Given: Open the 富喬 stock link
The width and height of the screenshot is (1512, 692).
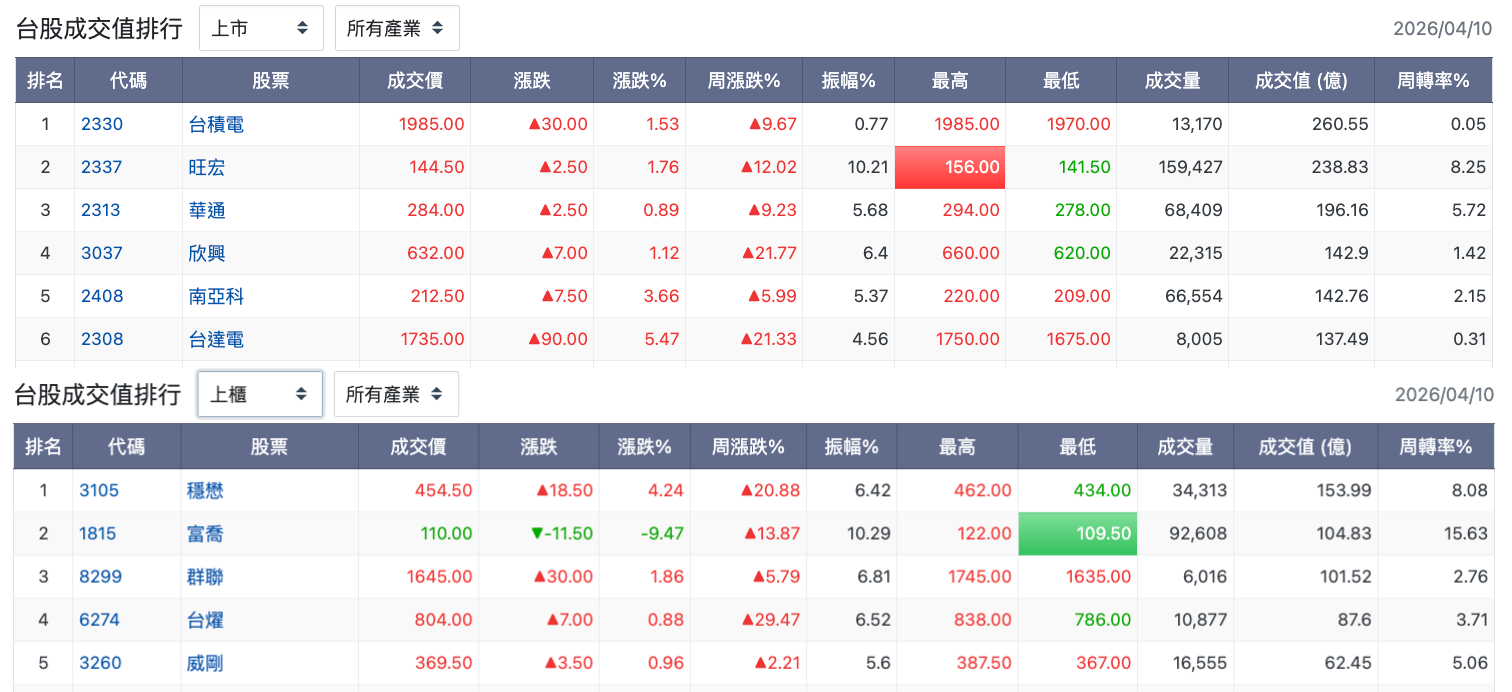Looking at the screenshot, I should 205,533.
